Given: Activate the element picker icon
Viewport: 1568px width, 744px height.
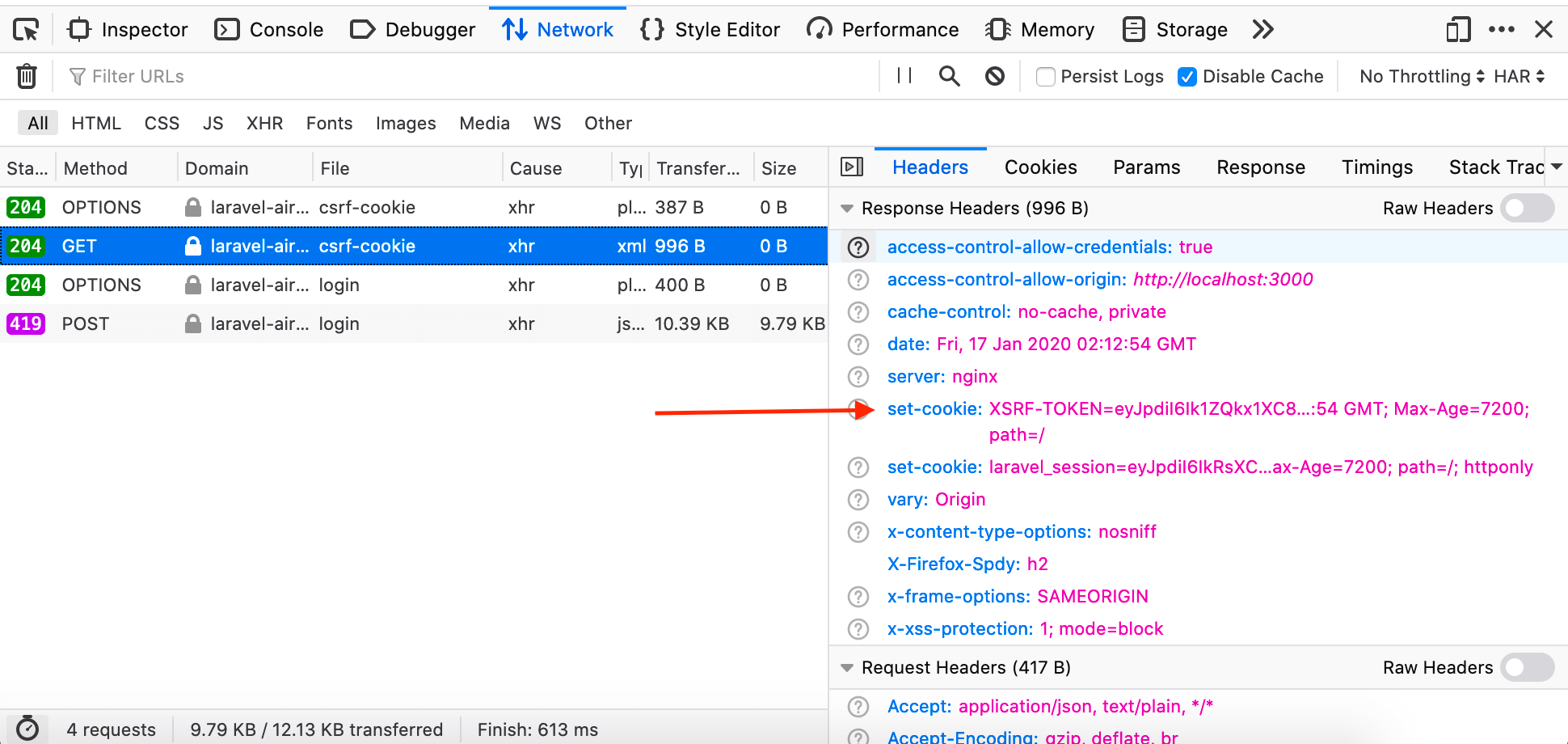Looking at the screenshot, I should [x=26, y=30].
